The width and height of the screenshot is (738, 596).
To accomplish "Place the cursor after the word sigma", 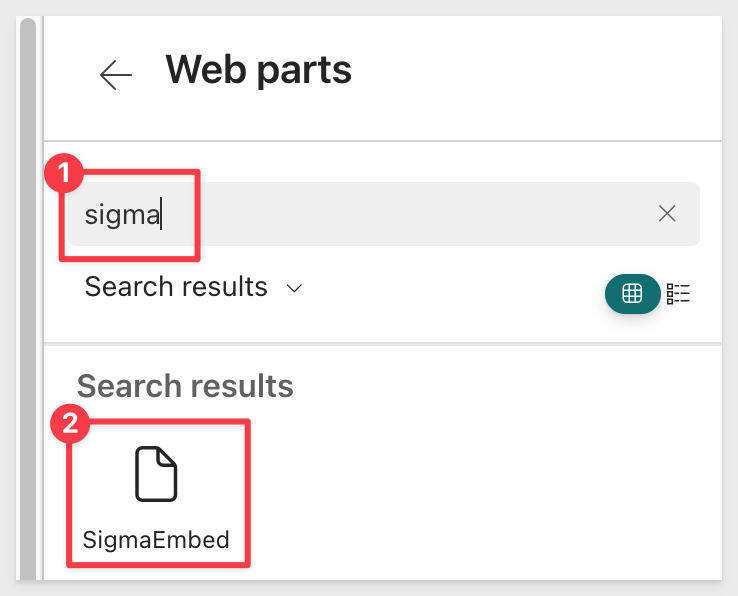I will tap(162, 214).
